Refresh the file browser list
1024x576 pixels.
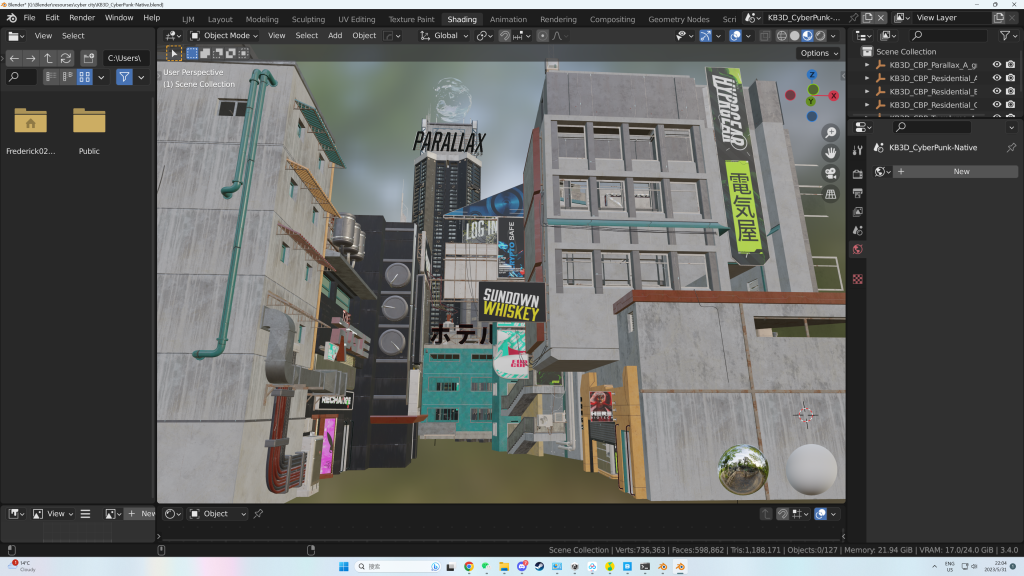[x=66, y=58]
